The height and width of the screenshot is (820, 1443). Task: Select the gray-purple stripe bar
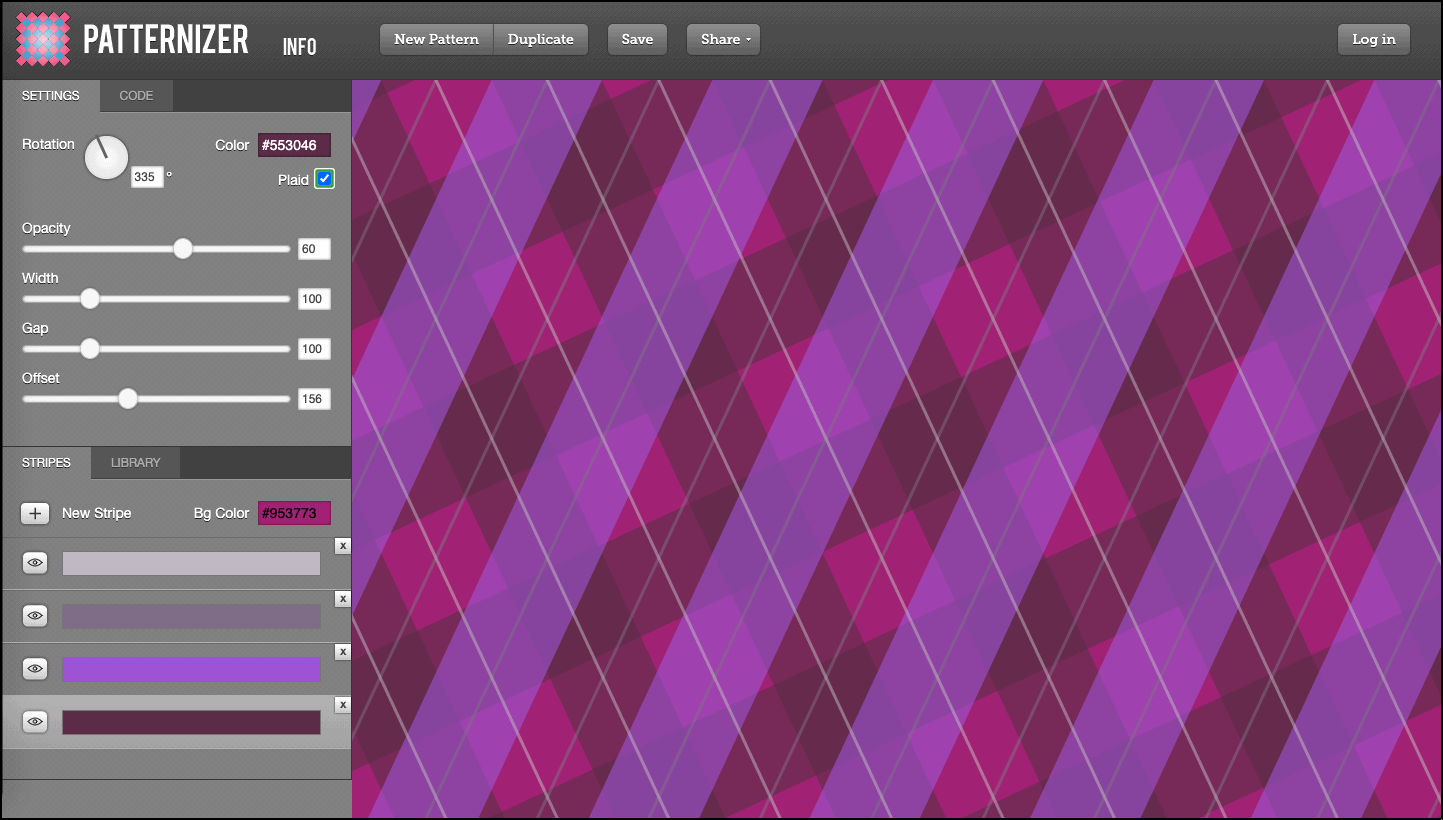[x=191, y=616]
